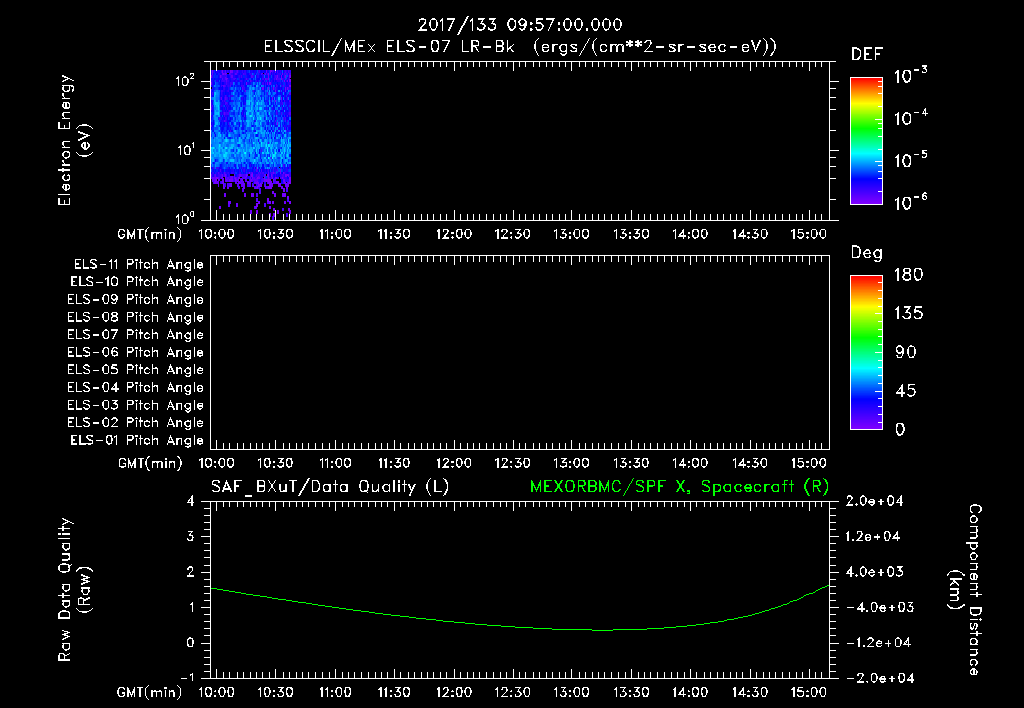Image resolution: width=1024 pixels, height=708 pixels.
Task: Select the Raw Data Quality (Raw) axis label
Action: pyautogui.click(x=74, y=590)
